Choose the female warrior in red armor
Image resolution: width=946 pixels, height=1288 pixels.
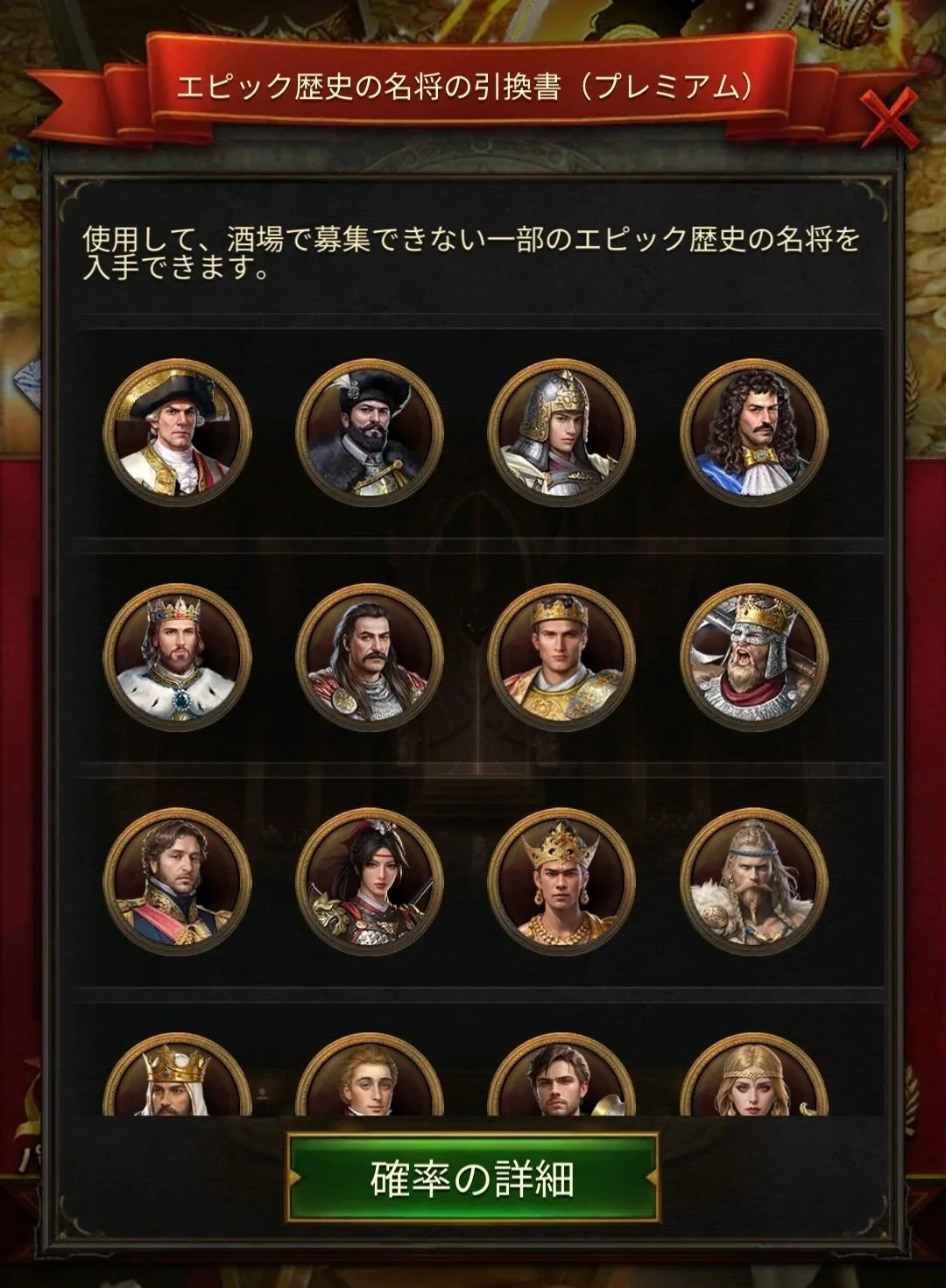point(370,882)
